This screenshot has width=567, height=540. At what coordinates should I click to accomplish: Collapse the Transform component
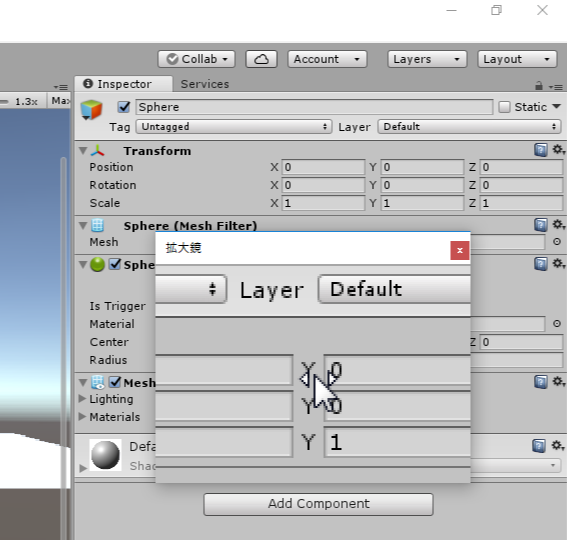[x=83, y=150]
